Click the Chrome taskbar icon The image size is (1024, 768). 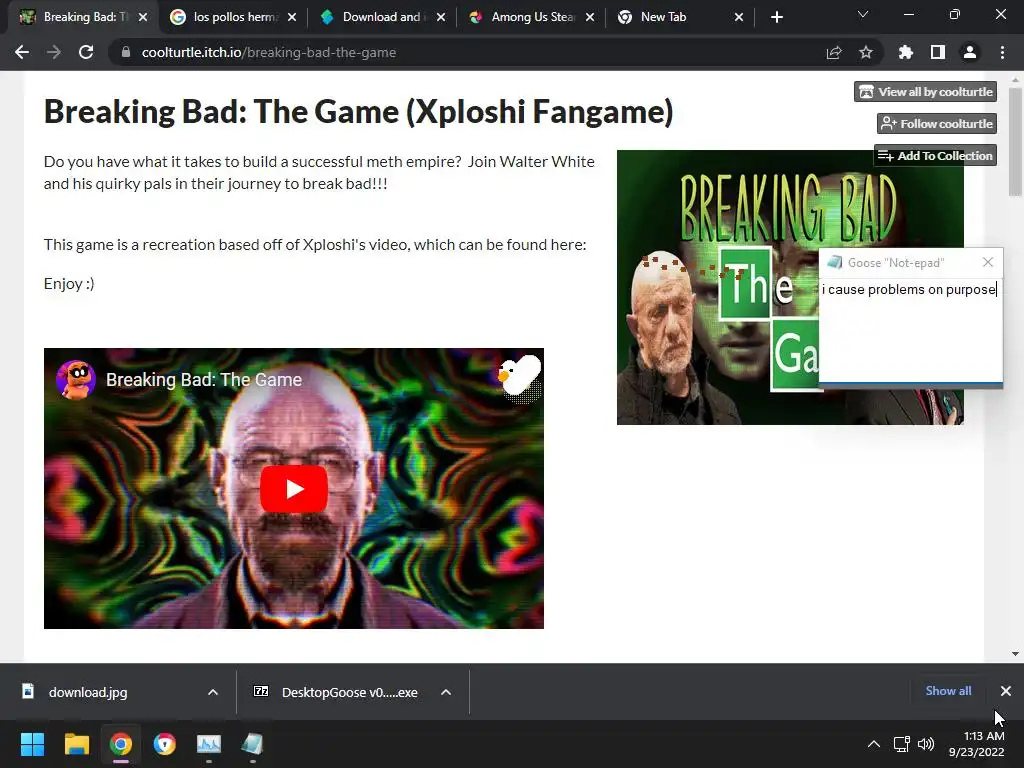[121, 744]
